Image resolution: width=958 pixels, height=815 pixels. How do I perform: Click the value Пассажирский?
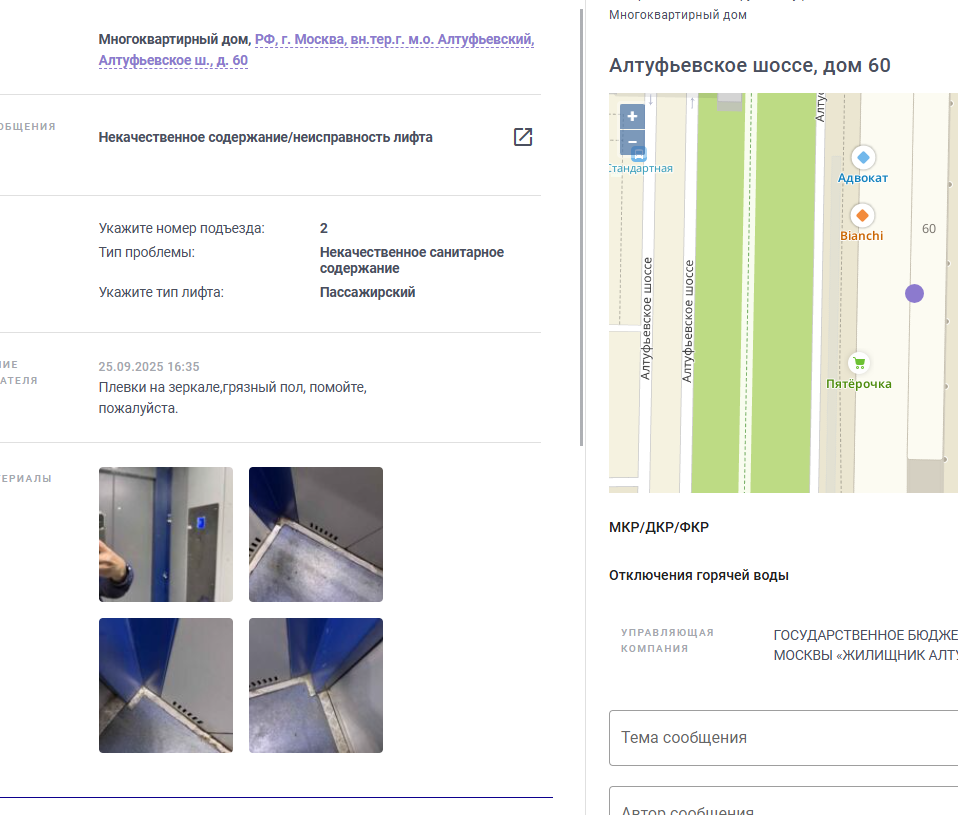coord(367,292)
